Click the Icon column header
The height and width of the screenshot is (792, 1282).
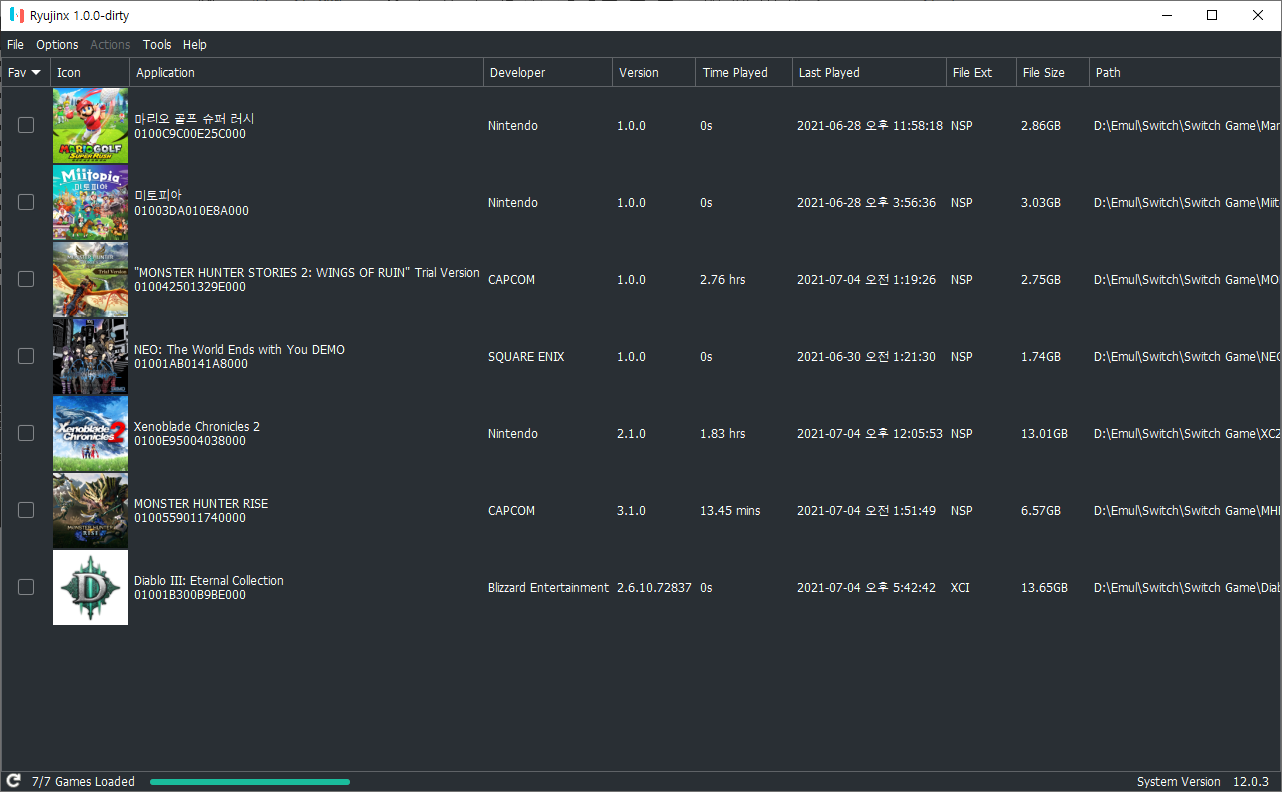pyautogui.click(x=90, y=72)
